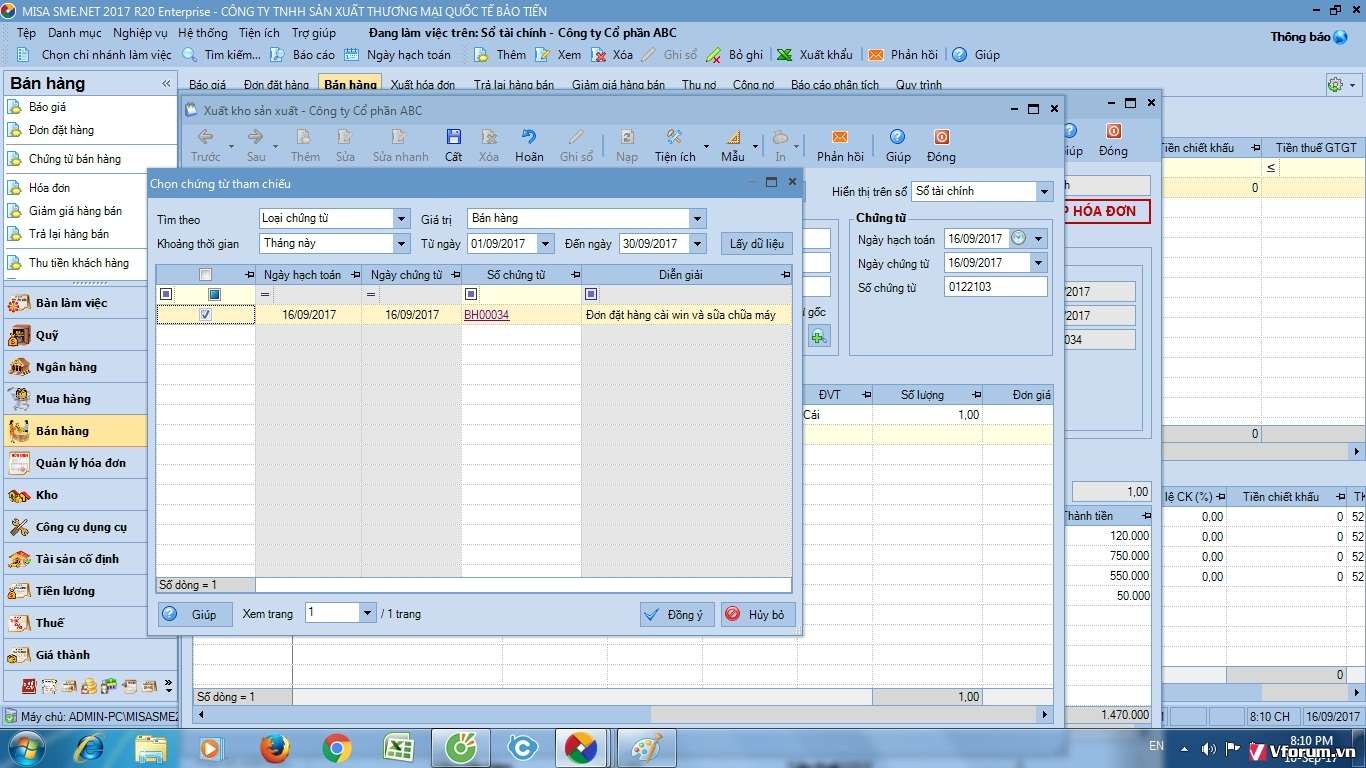This screenshot has height=768, width=1366.
Task: Click the Số chứng từ input field
Action: pos(995,288)
